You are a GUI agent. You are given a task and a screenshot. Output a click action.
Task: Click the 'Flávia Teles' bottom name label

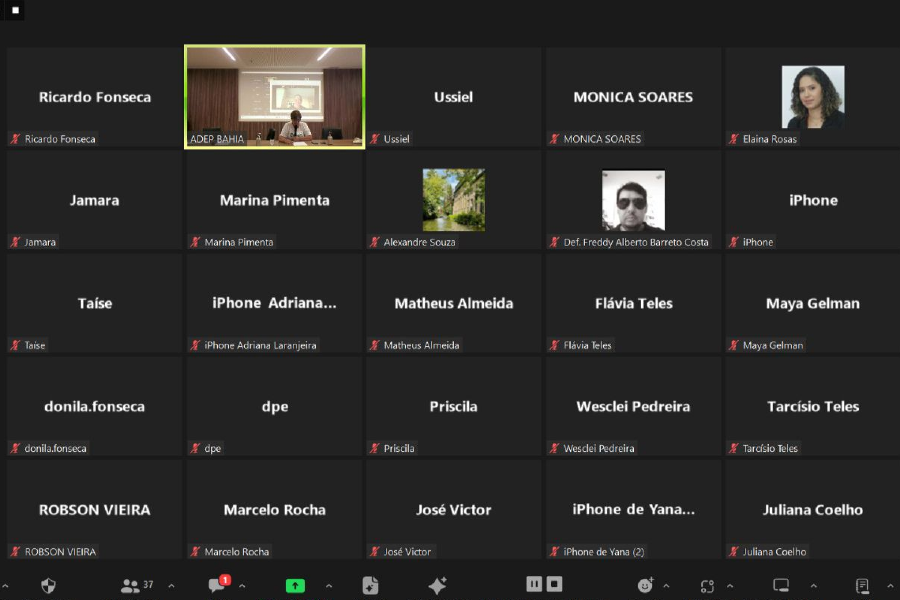tap(587, 345)
